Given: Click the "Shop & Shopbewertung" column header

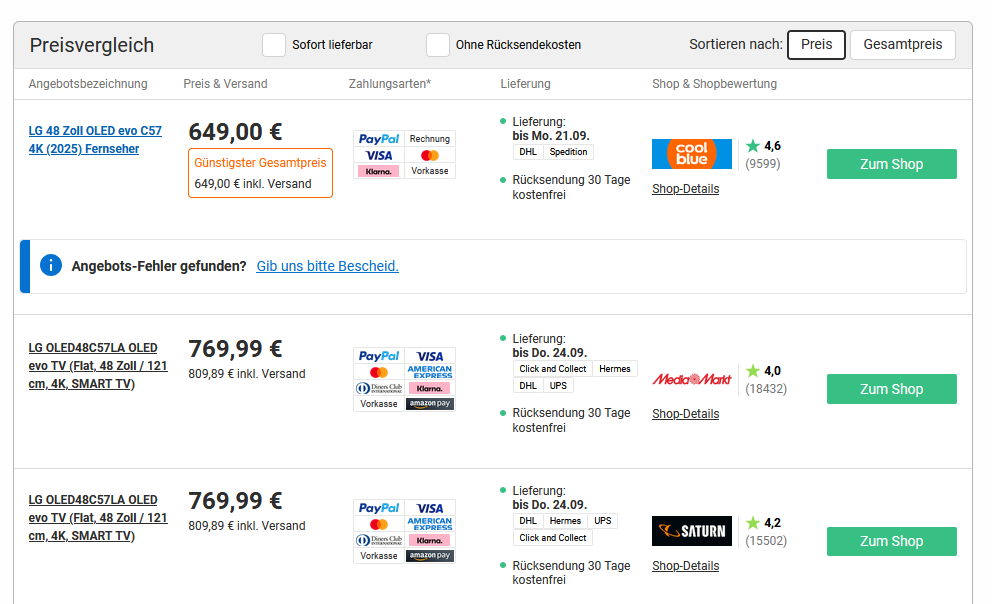Looking at the screenshot, I should click(714, 83).
